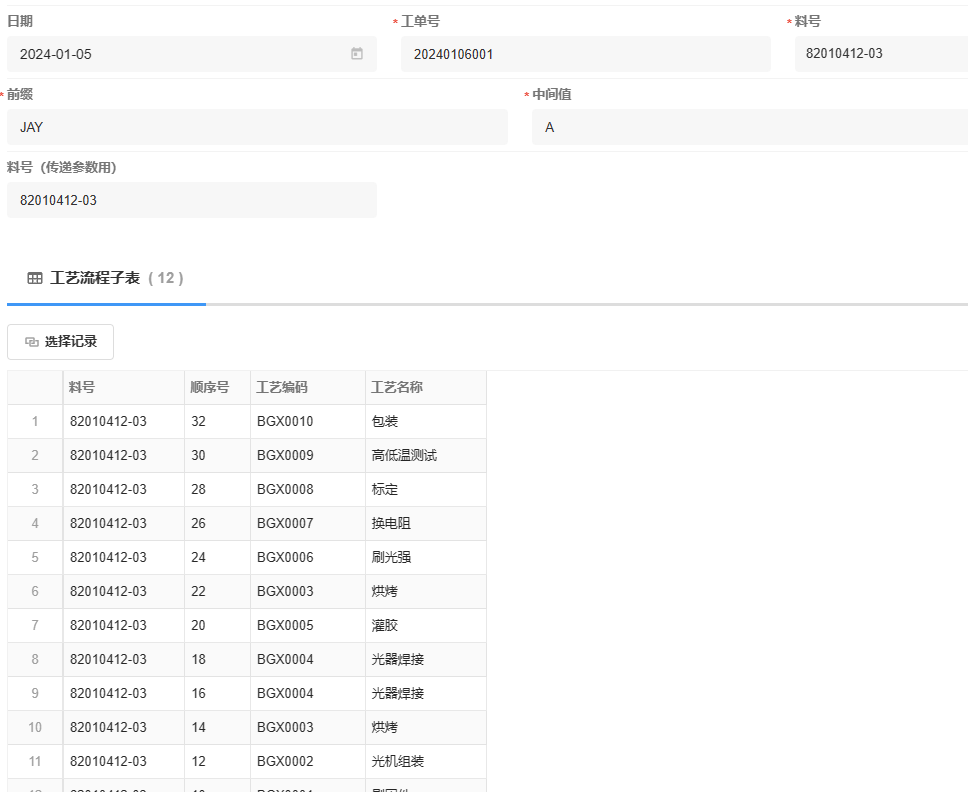Select the 灌胶 process name cell
The height and width of the screenshot is (792, 968).
(x=425, y=626)
